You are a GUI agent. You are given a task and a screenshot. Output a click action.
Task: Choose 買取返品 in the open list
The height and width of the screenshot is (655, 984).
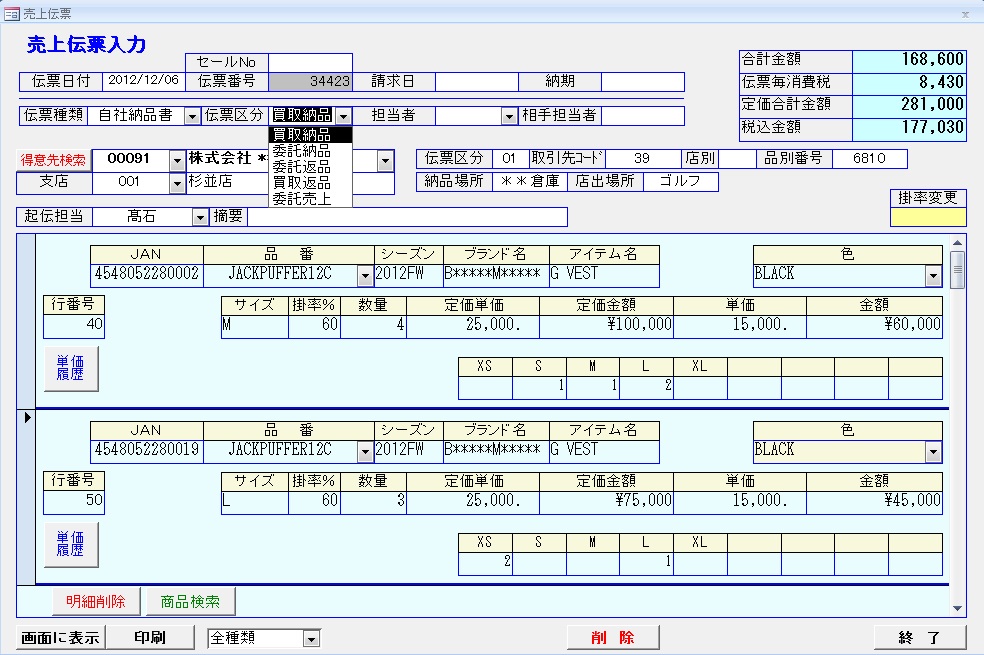click(301, 183)
